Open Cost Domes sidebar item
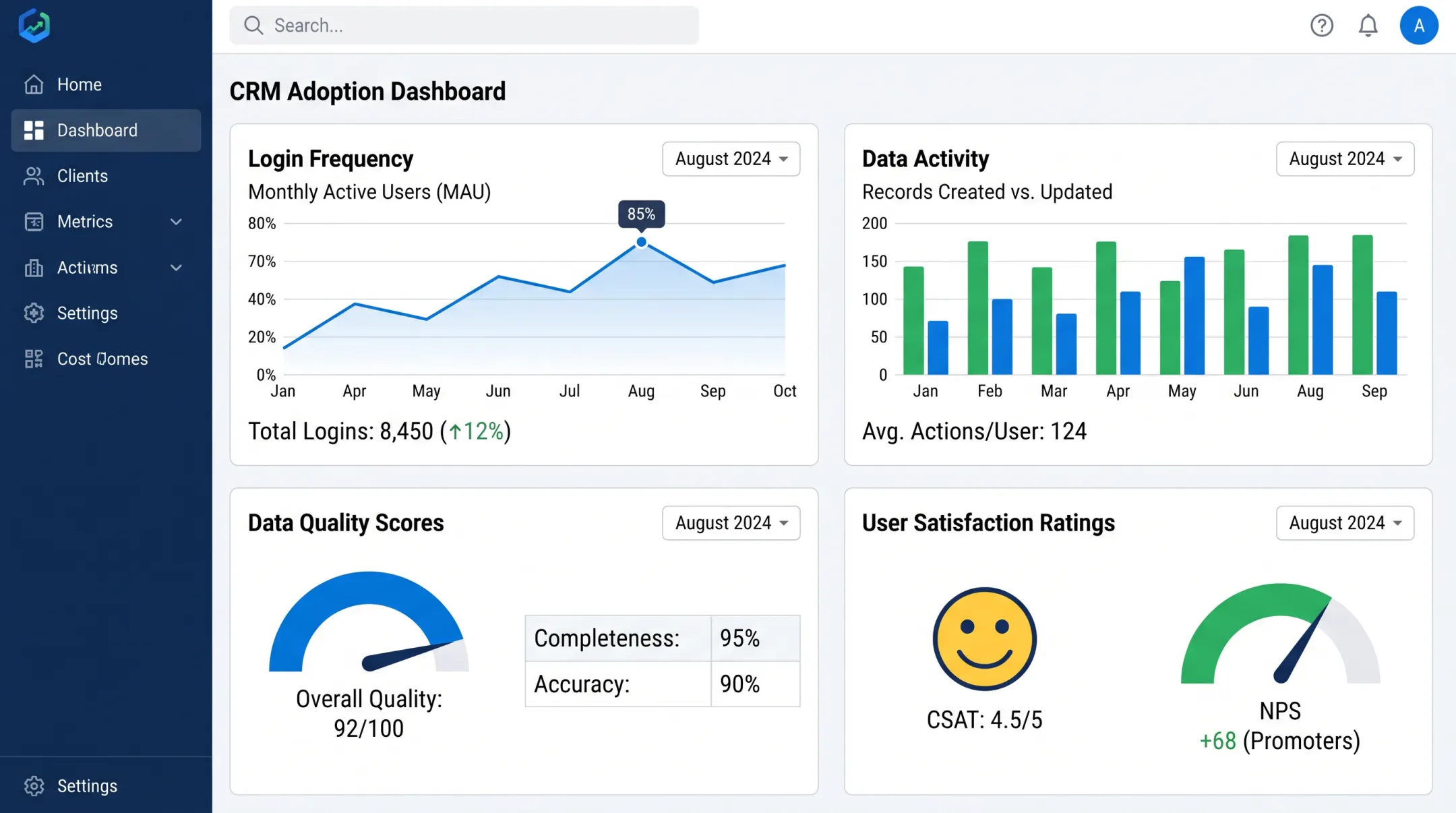The width and height of the screenshot is (1456, 813). 106,359
